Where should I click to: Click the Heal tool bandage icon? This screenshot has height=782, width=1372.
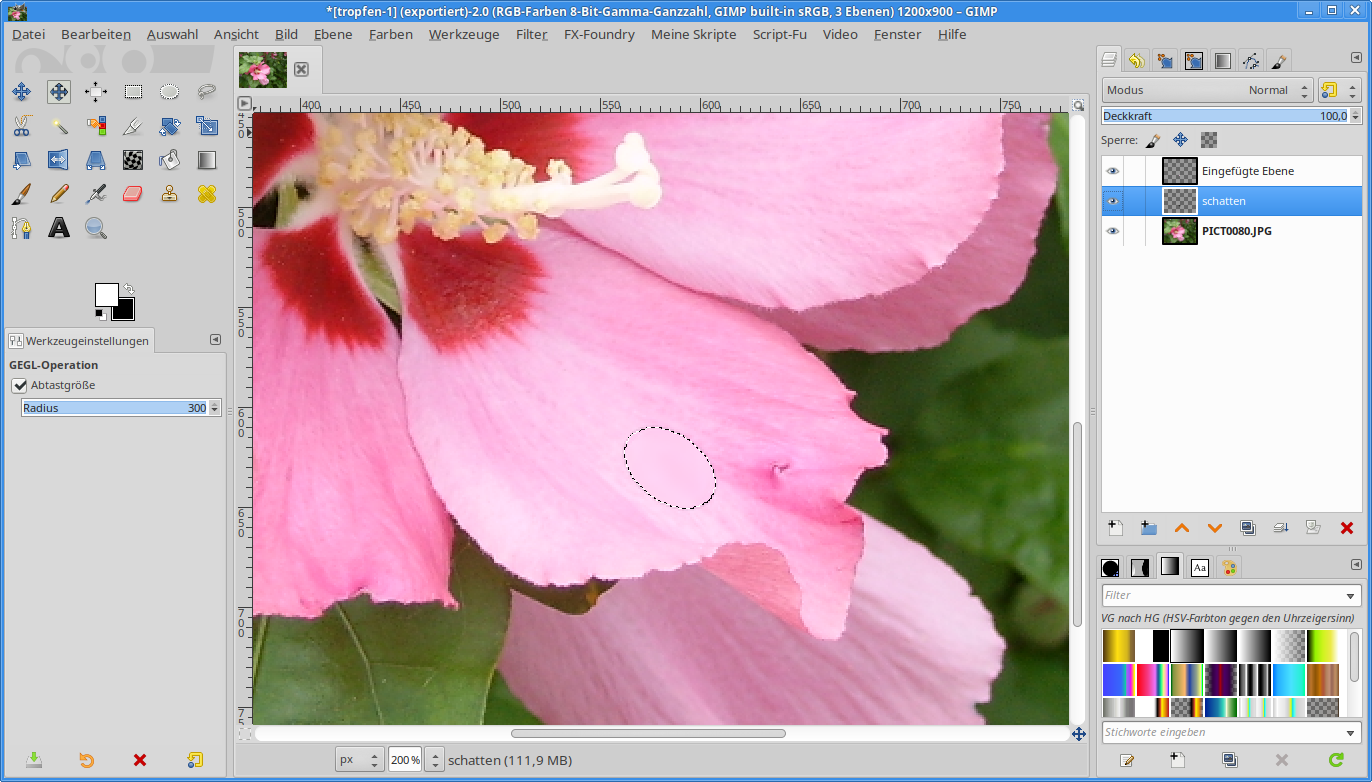[x=207, y=194]
